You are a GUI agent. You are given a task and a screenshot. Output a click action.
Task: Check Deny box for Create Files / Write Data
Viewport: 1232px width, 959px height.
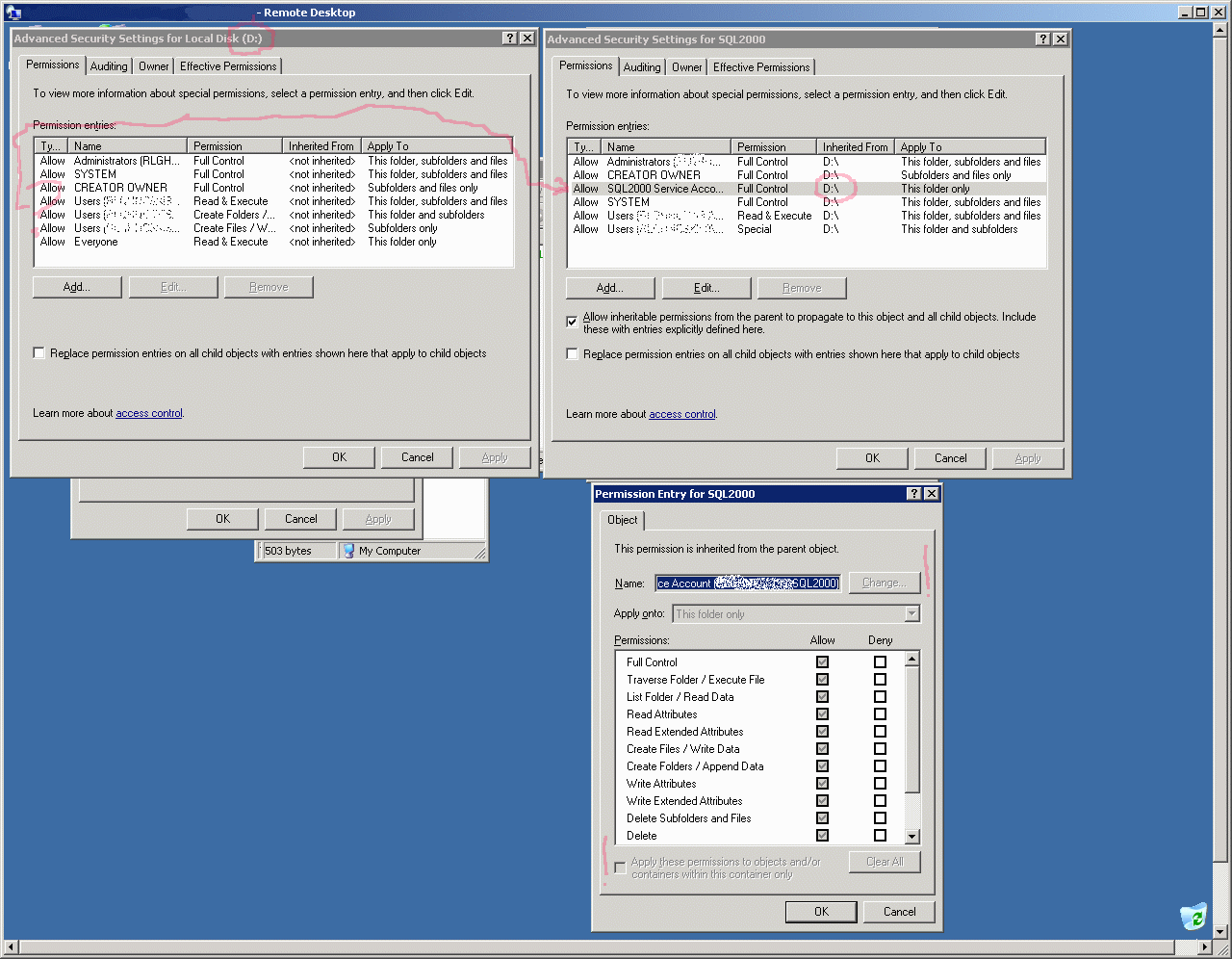880,749
